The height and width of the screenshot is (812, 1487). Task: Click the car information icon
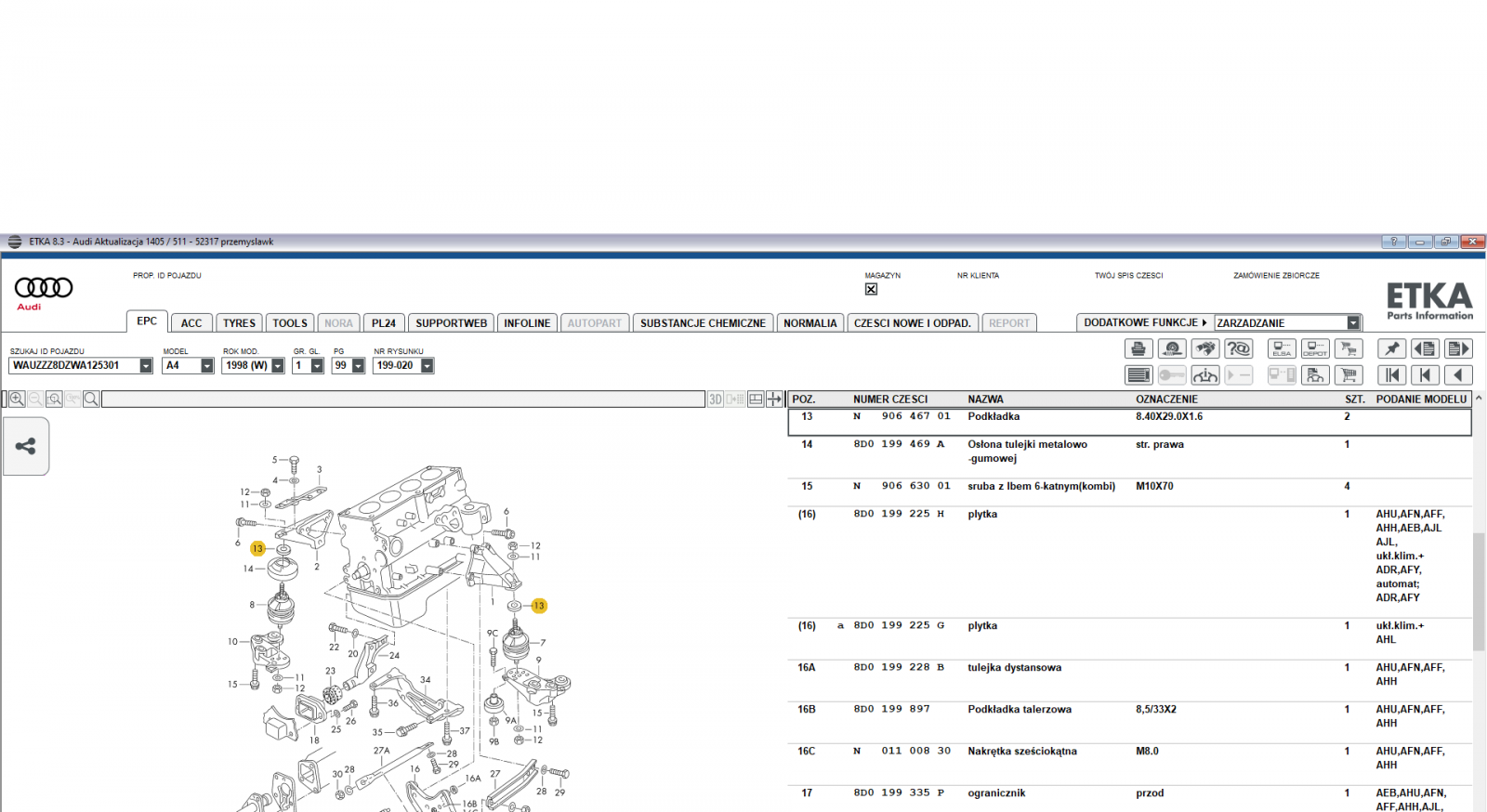(1205, 375)
